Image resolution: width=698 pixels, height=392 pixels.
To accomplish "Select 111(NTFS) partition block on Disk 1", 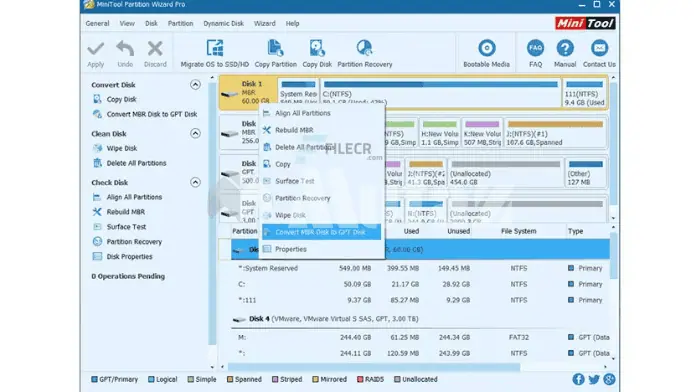I will click(x=584, y=93).
